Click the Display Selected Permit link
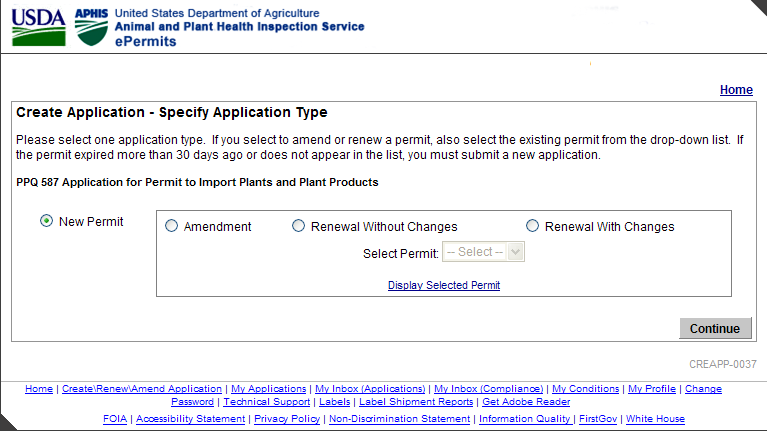 [x=444, y=285]
